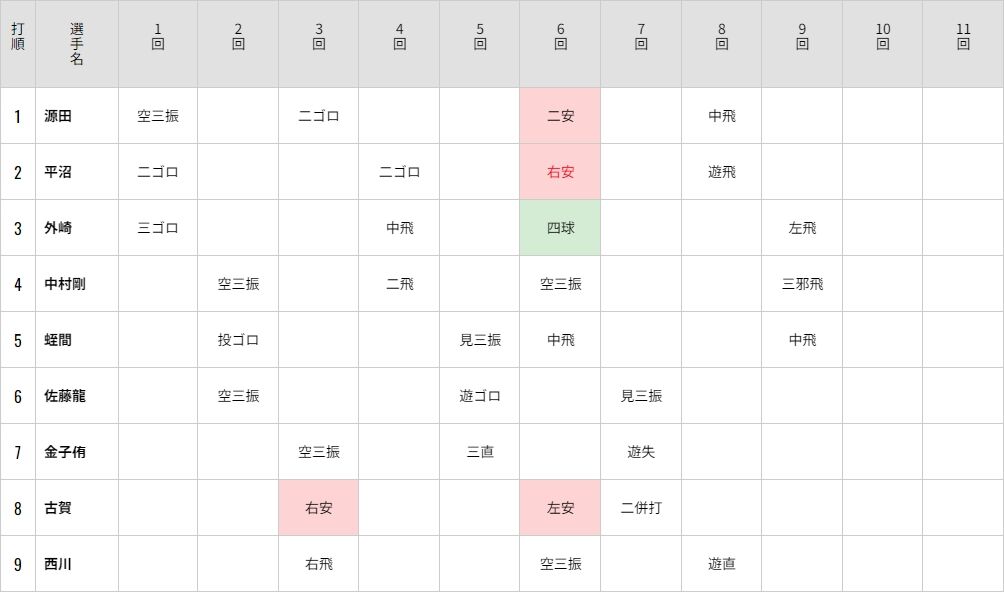This screenshot has height=592, width=1004.
Task: Click the green 四球 cell for 外崎
Action: (x=560, y=228)
